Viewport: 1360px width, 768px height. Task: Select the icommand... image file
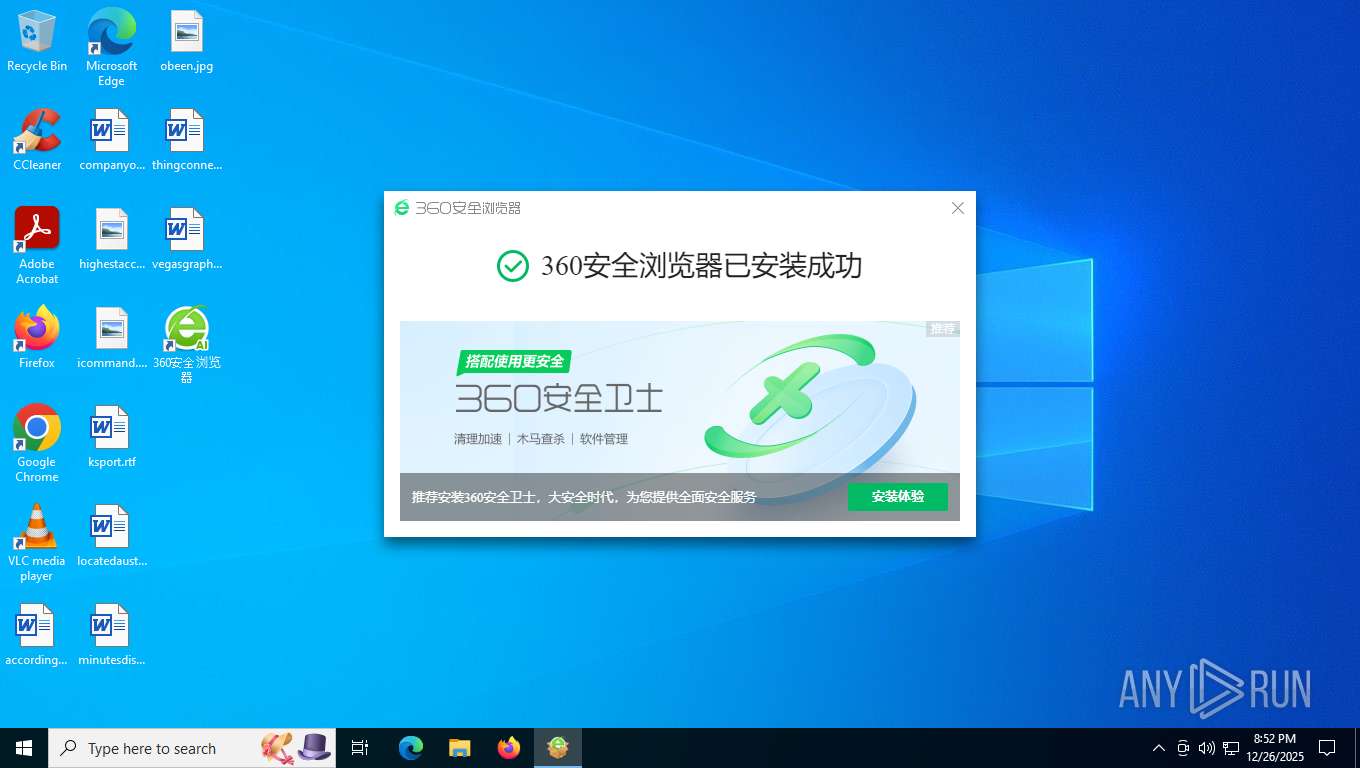coord(111,338)
